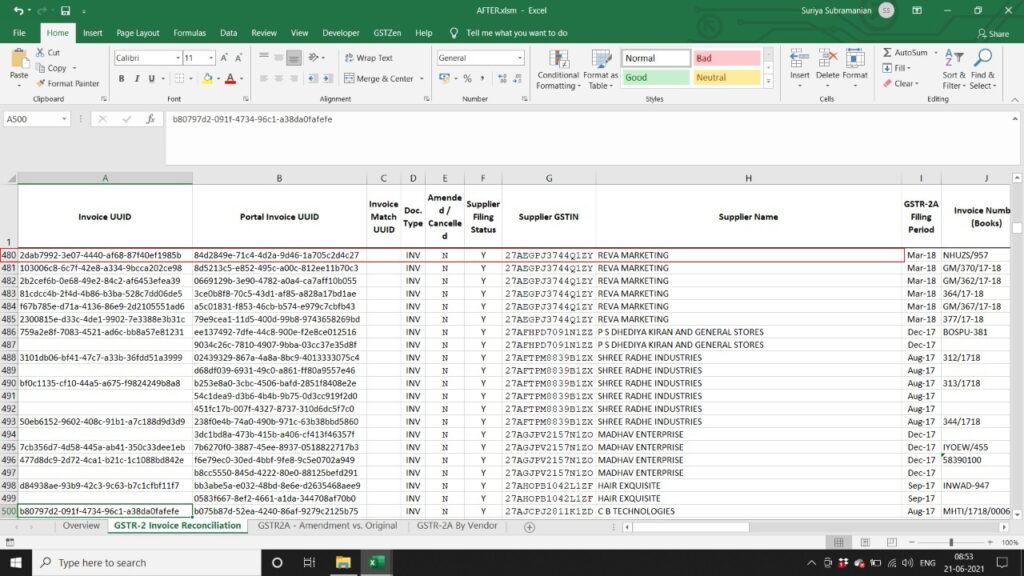This screenshot has height=576, width=1024.
Task: Expand the Name Box dropdown
Action: (64, 119)
